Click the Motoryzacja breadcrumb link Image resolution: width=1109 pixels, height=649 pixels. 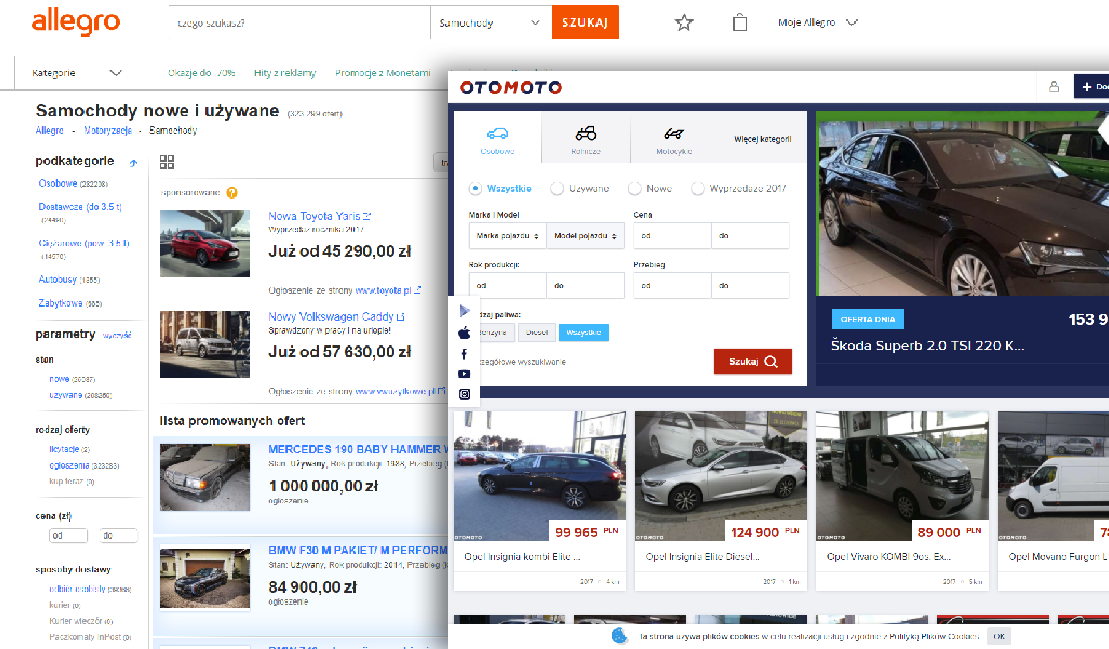click(x=108, y=131)
